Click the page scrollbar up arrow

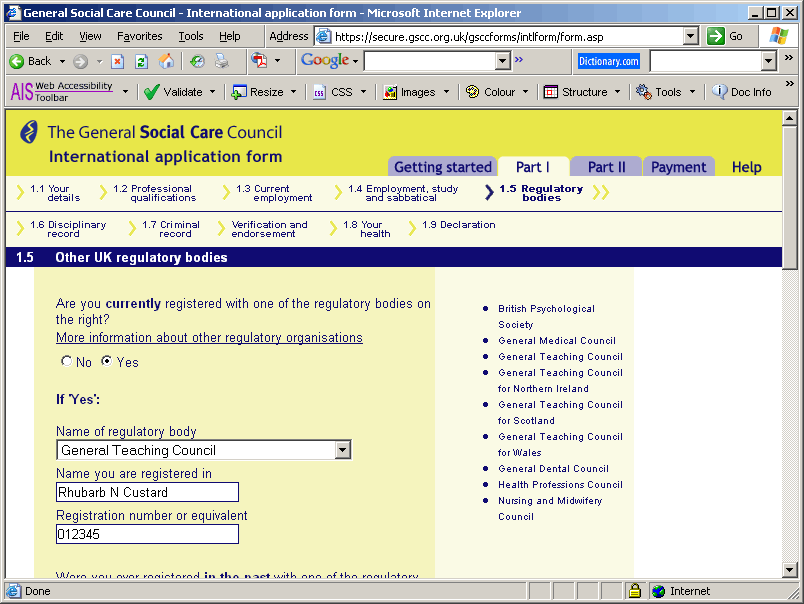(789, 118)
